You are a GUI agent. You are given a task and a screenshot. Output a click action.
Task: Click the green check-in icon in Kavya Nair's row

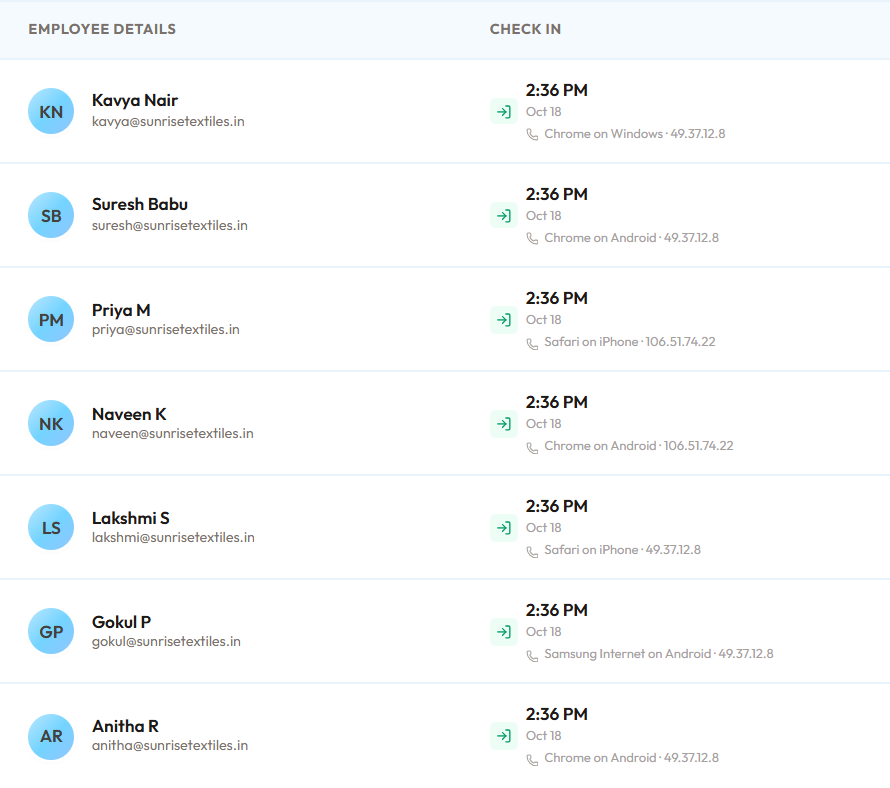tap(503, 111)
